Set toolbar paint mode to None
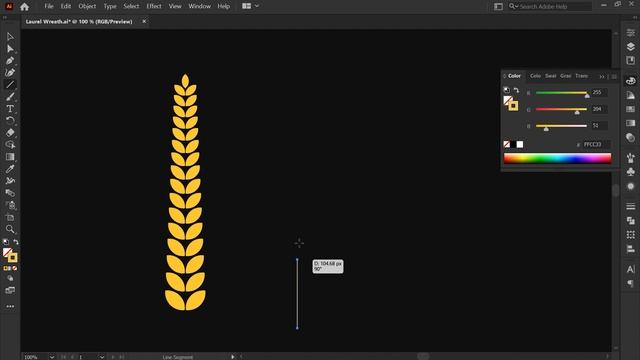Viewport: 640px width, 360px height. click(x=15, y=268)
